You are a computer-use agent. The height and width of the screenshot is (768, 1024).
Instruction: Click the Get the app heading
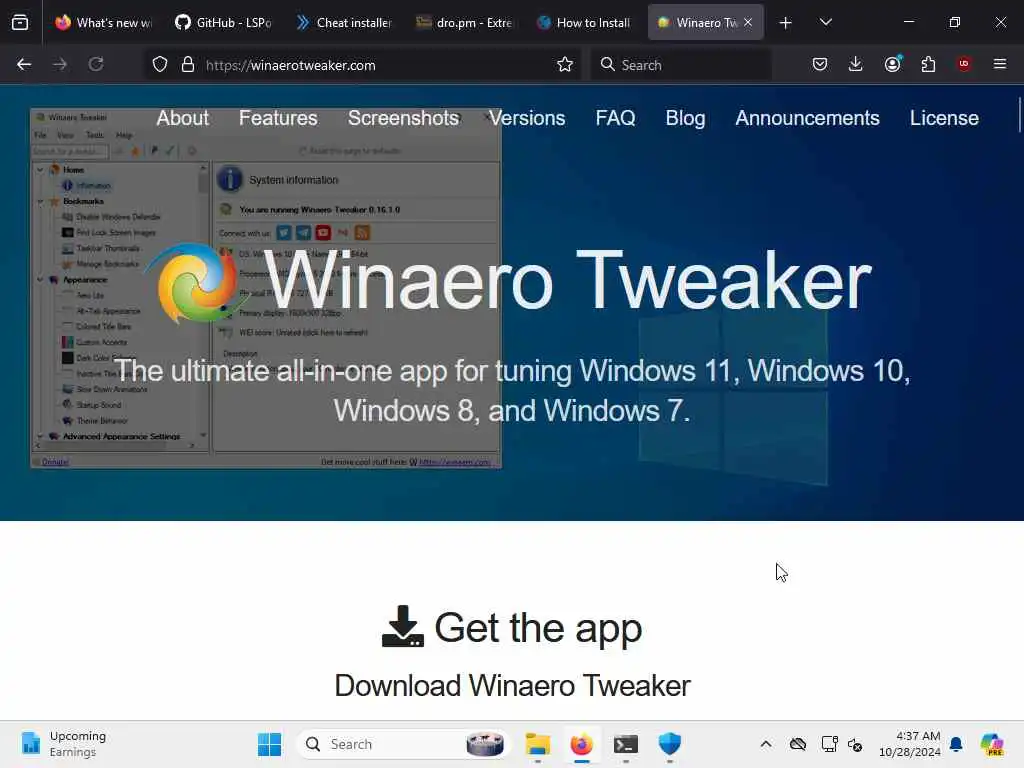(x=538, y=628)
